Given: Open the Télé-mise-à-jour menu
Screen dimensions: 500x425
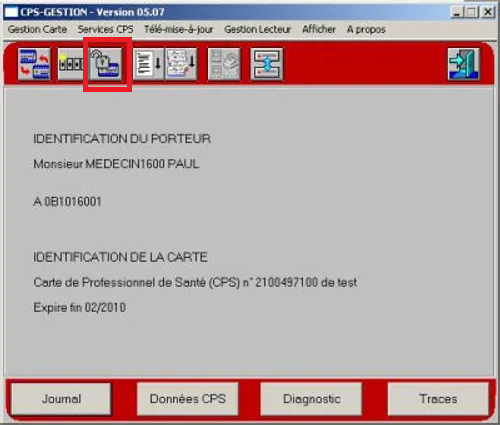Looking at the screenshot, I should coord(179,29).
